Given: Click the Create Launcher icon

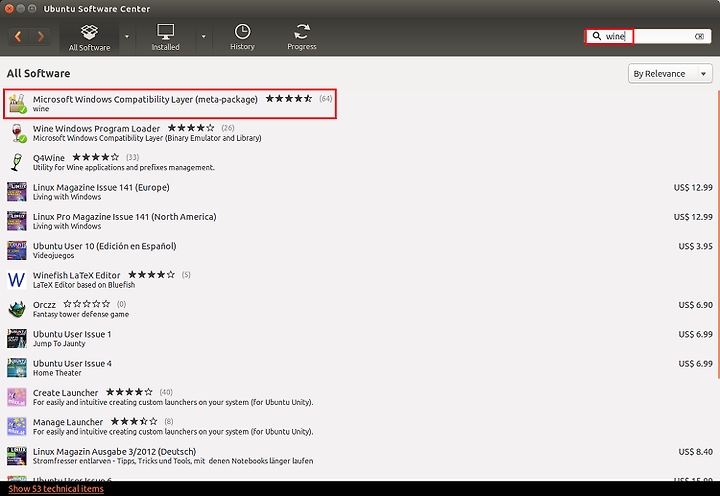Looking at the screenshot, I should click(17, 397).
